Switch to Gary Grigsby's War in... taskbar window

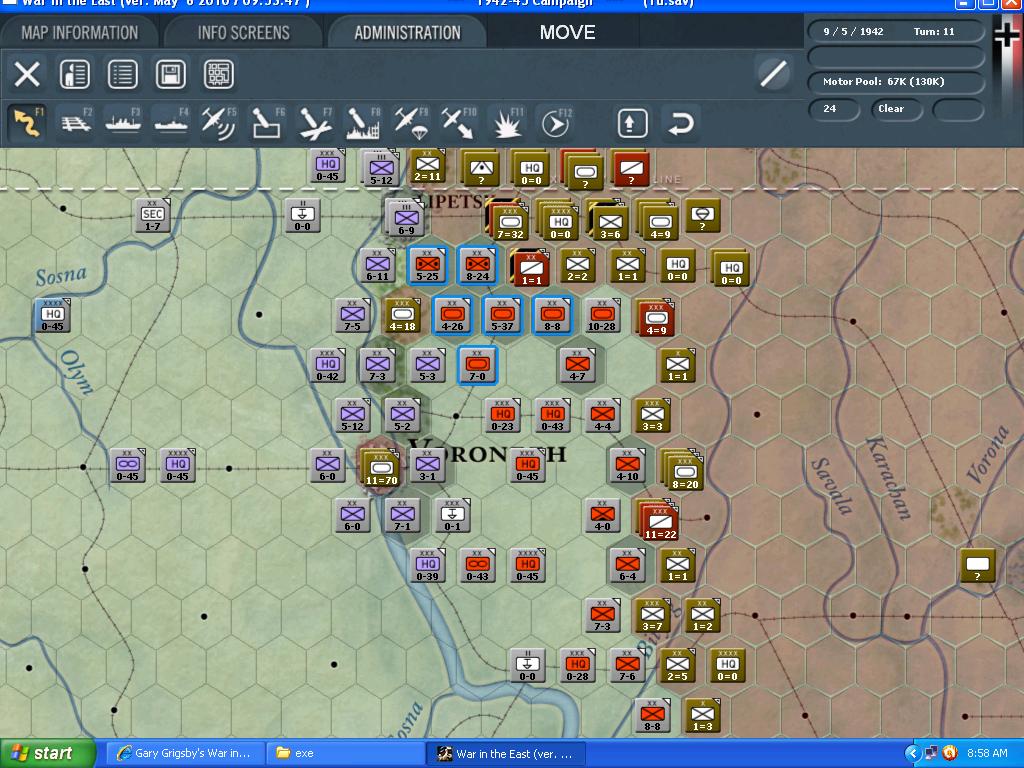(185, 754)
